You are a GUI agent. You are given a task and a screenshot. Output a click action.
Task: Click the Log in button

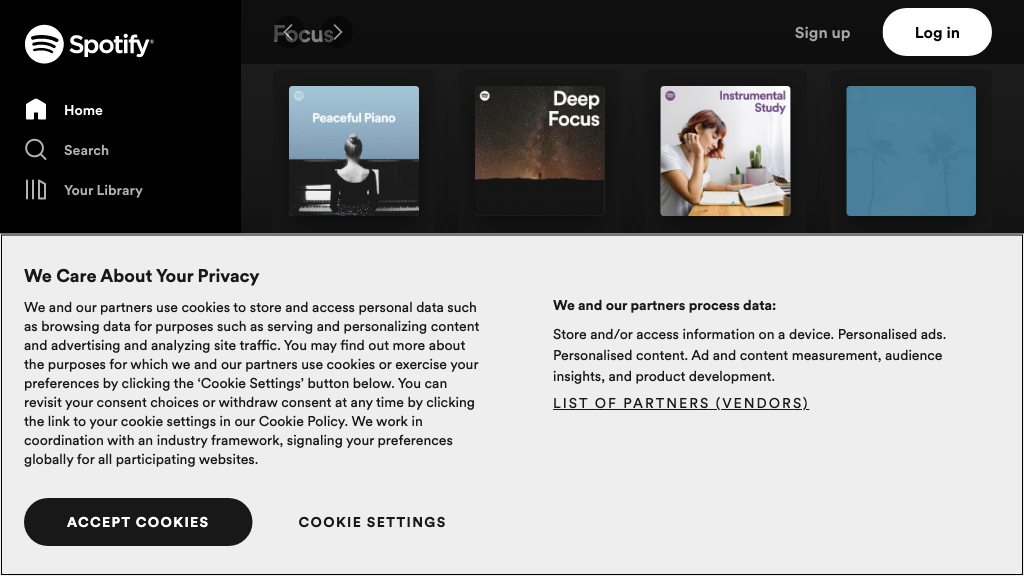936,32
